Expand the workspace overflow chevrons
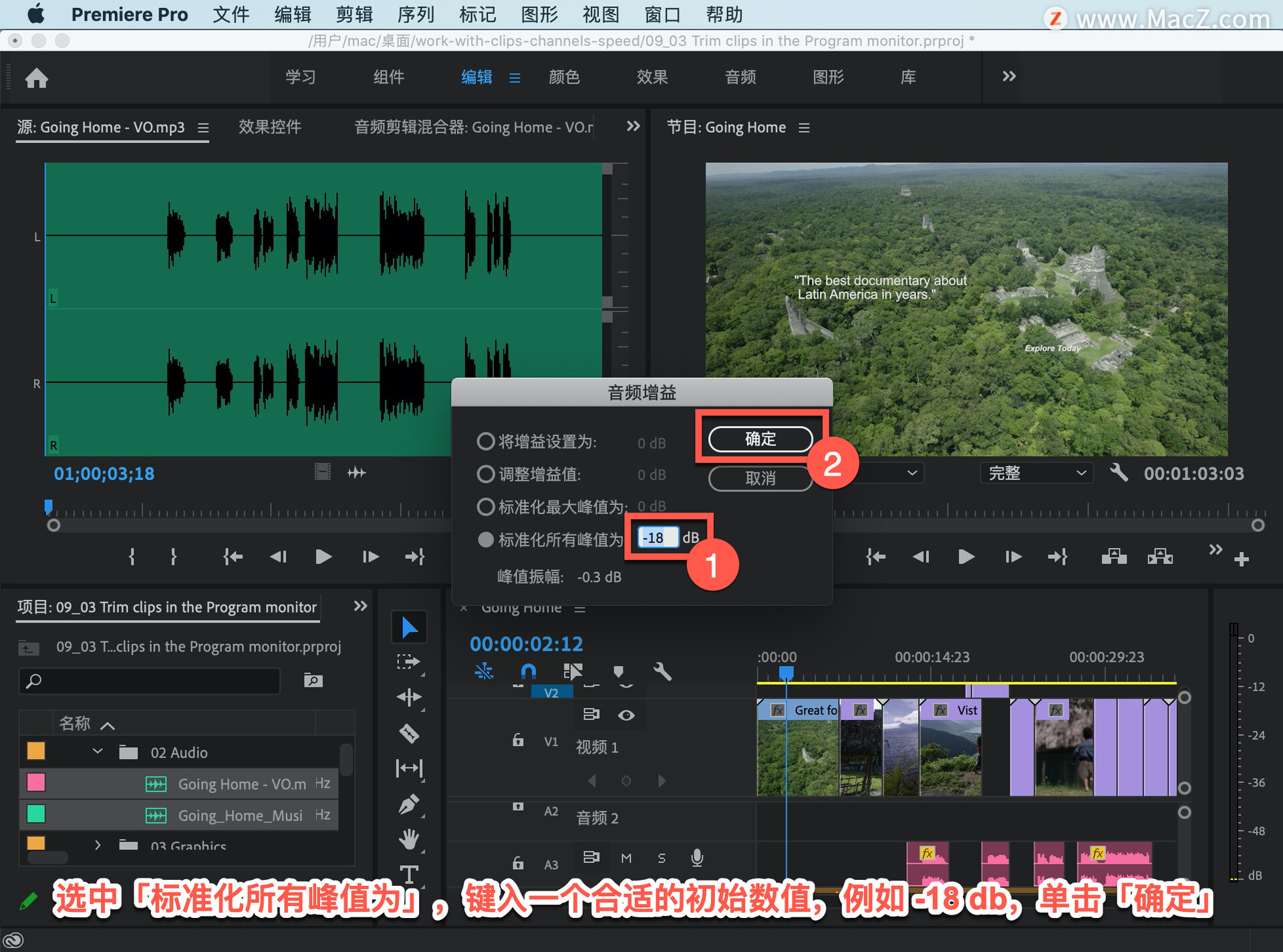The image size is (1283, 952). pos(1008,76)
